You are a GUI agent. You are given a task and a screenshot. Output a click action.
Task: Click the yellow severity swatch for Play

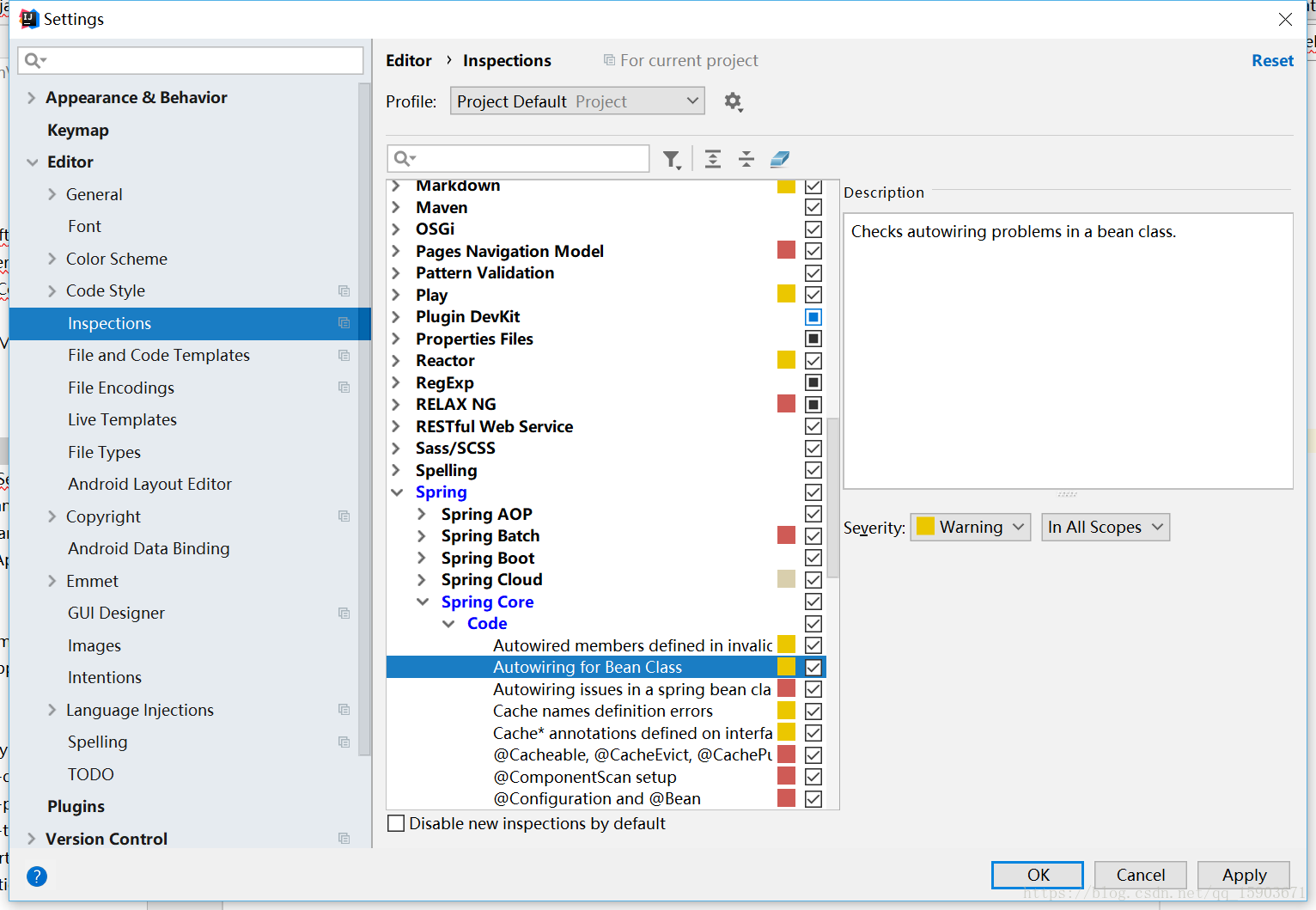click(x=786, y=295)
